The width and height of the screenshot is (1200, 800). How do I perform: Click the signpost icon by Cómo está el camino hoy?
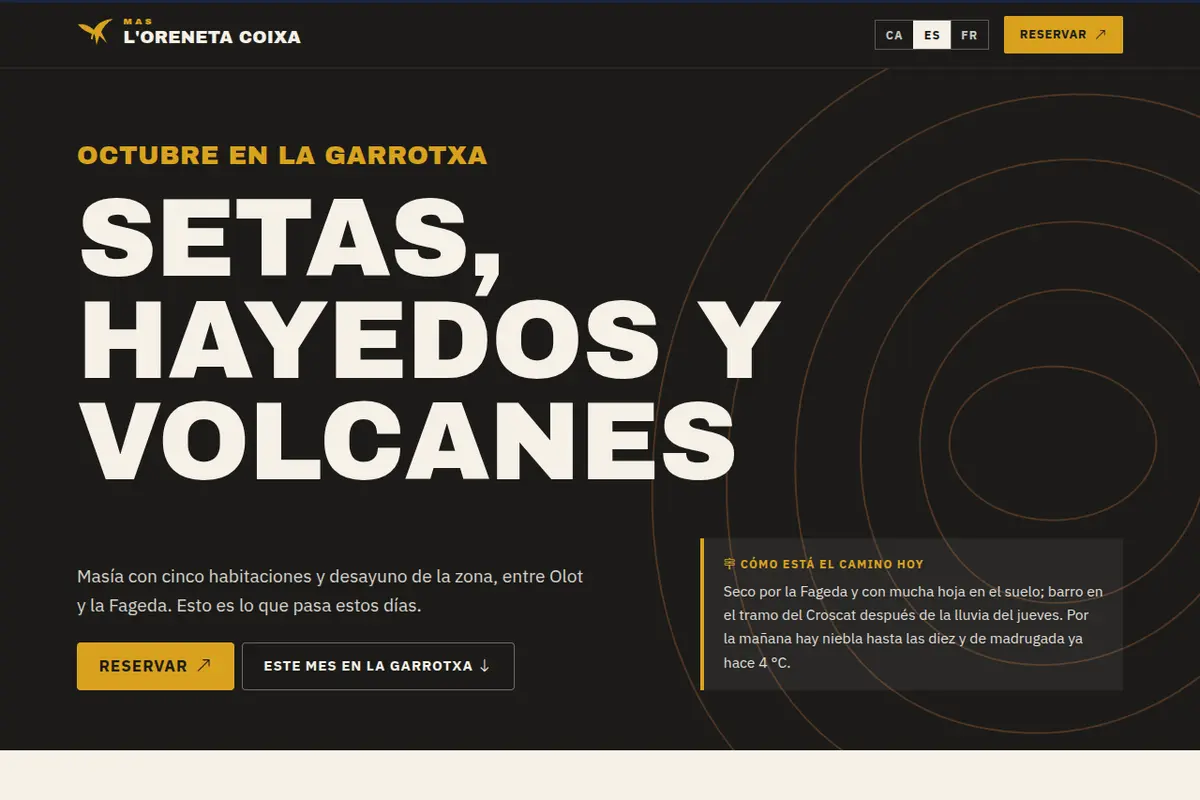(729, 564)
